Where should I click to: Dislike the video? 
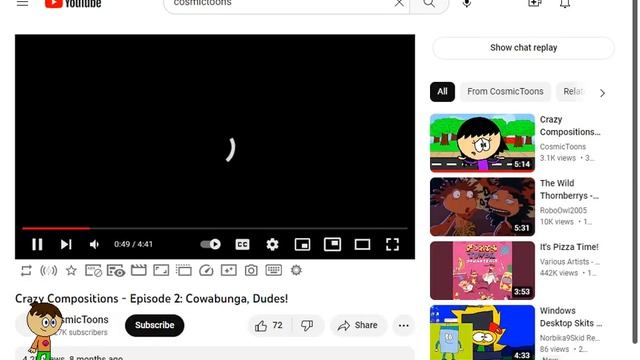click(307, 325)
